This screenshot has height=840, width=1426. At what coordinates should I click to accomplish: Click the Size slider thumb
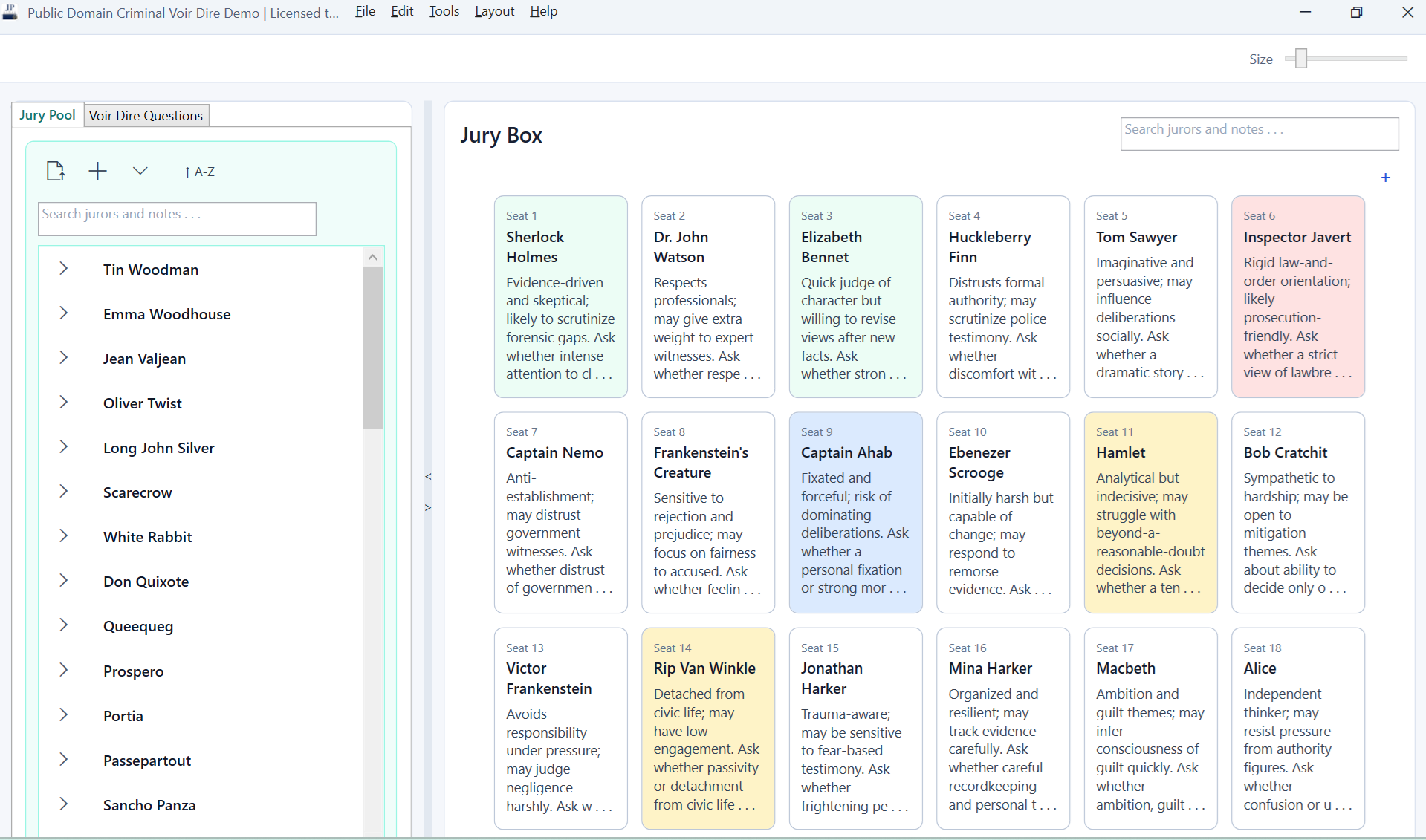coord(1300,59)
